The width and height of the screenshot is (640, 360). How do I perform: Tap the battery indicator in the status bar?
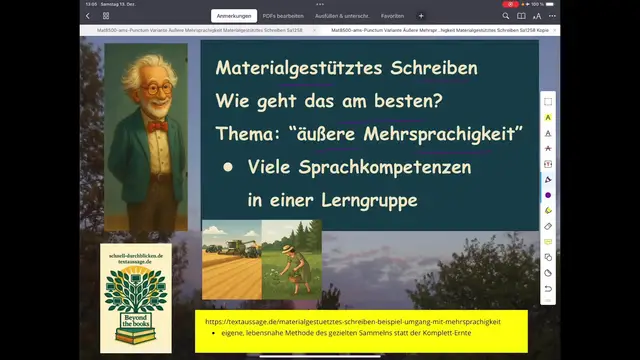coord(550,4)
